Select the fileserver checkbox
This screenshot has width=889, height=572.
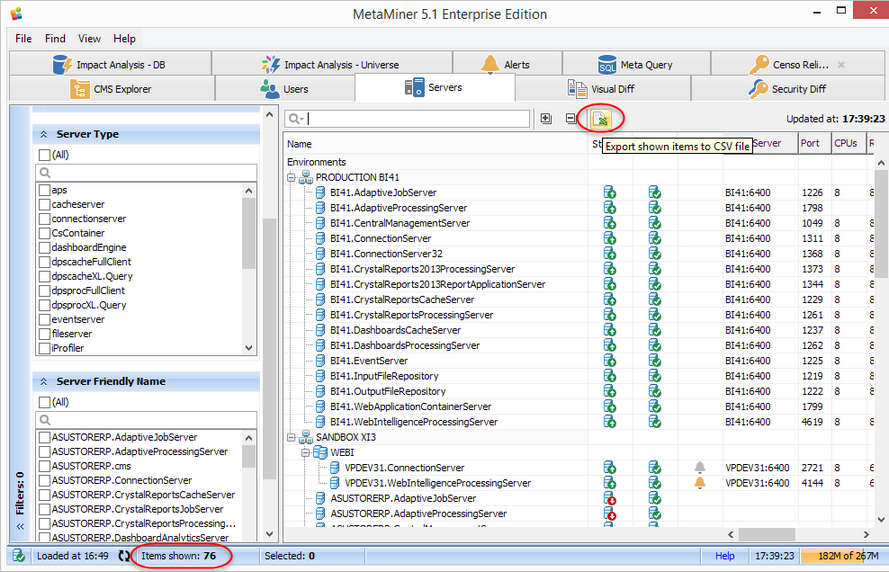44,334
